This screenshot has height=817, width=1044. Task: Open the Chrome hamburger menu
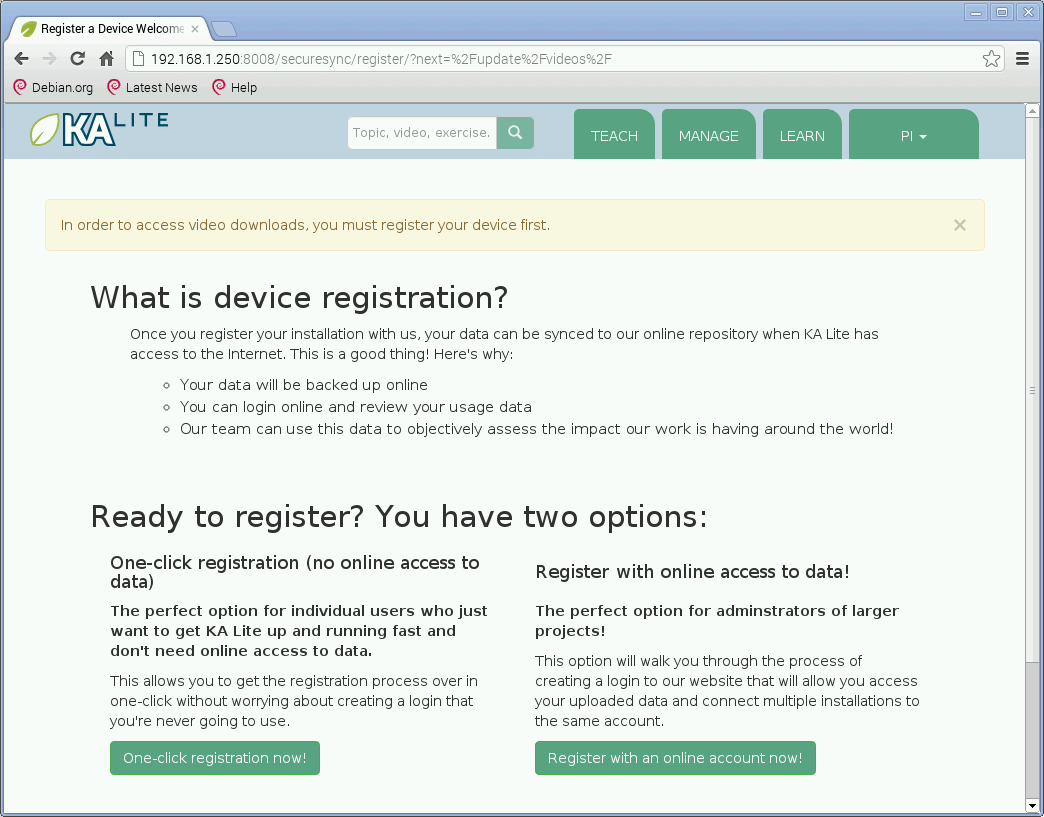(x=1022, y=59)
